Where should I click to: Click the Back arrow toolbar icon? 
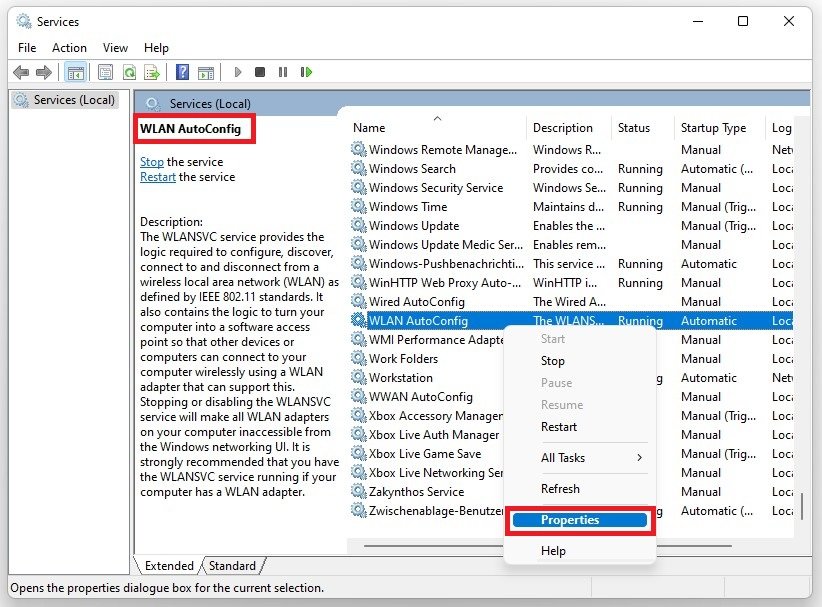click(x=20, y=72)
